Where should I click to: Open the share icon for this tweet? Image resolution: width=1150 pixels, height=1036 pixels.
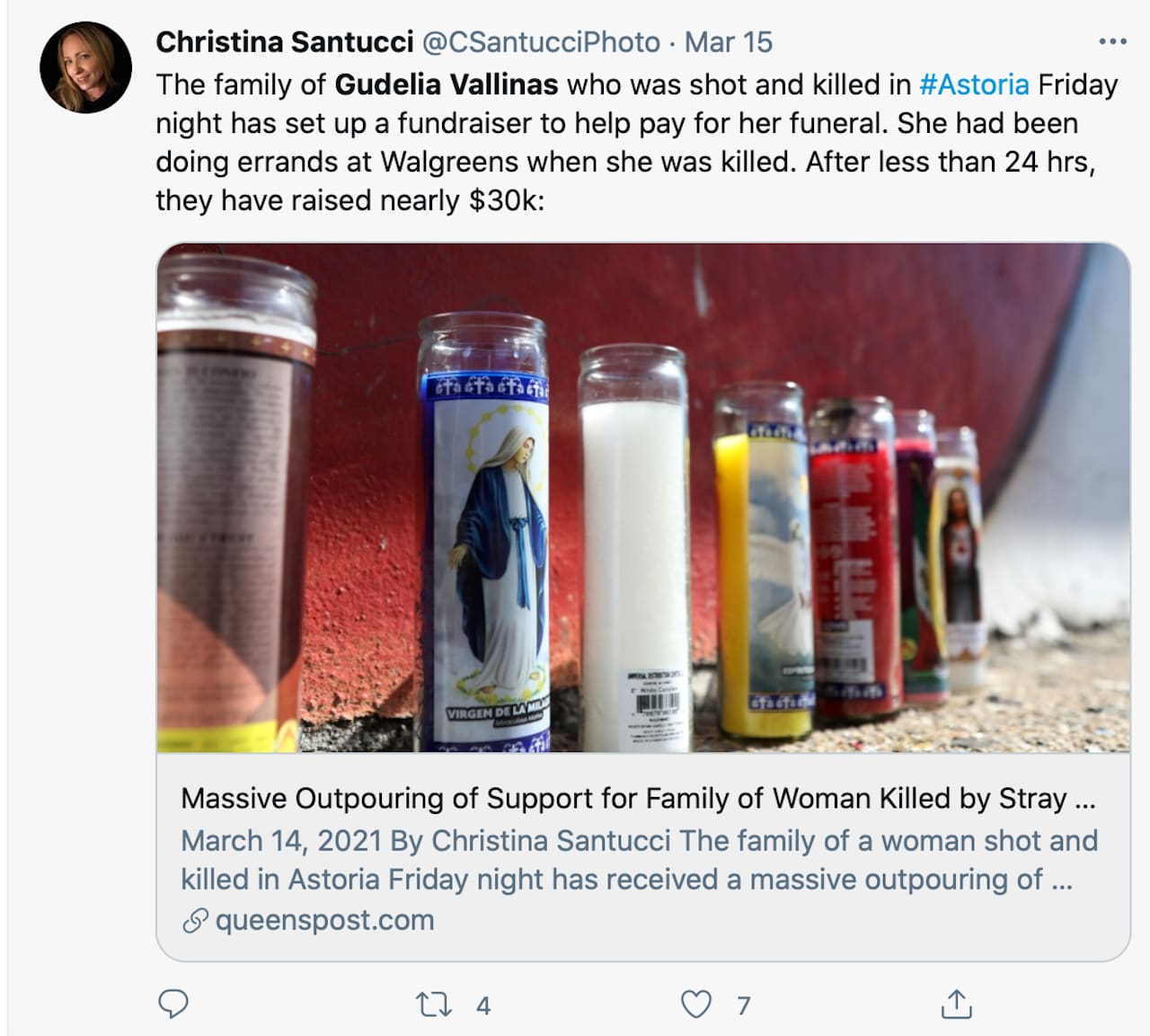point(956,1004)
